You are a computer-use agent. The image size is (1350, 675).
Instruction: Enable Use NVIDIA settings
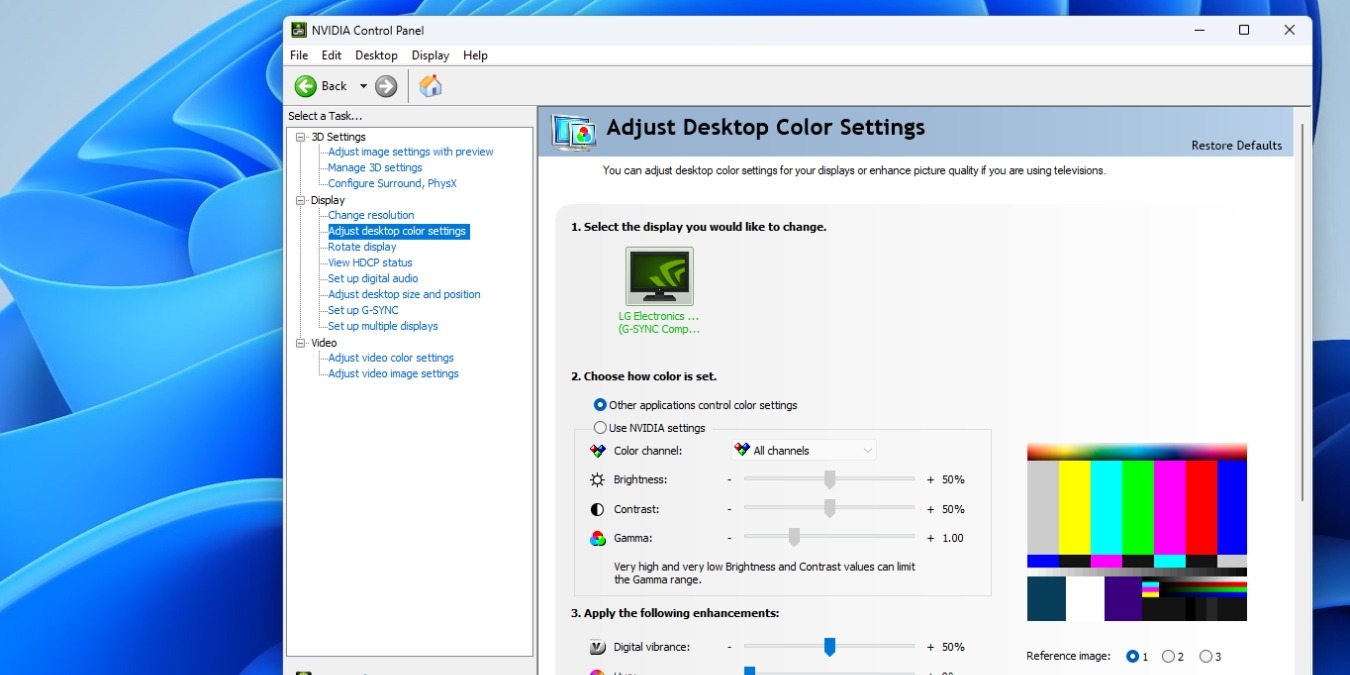coord(598,427)
